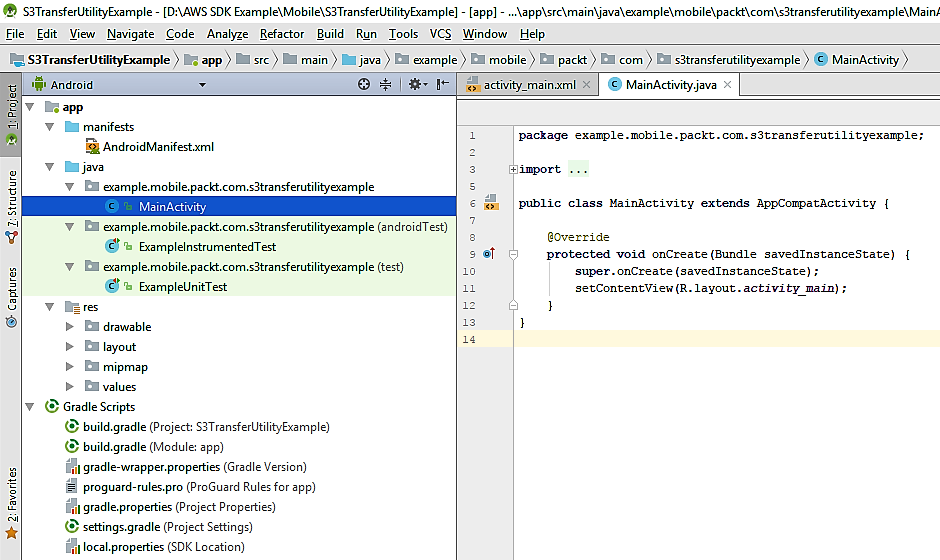940x560 pixels.
Task: Close the activity_main.xml tab
Action: click(586, 85)
